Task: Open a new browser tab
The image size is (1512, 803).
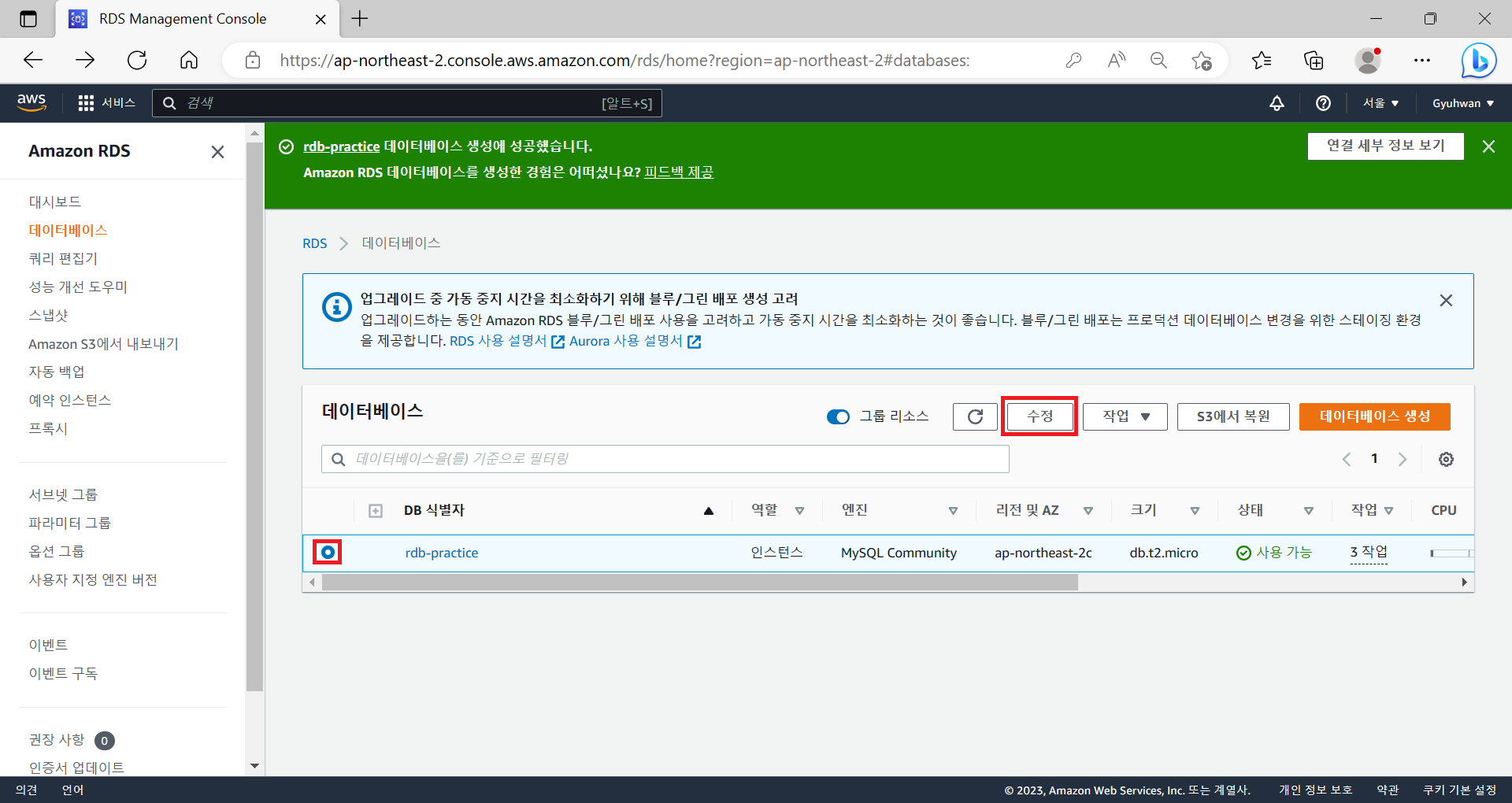Action: 360,19
